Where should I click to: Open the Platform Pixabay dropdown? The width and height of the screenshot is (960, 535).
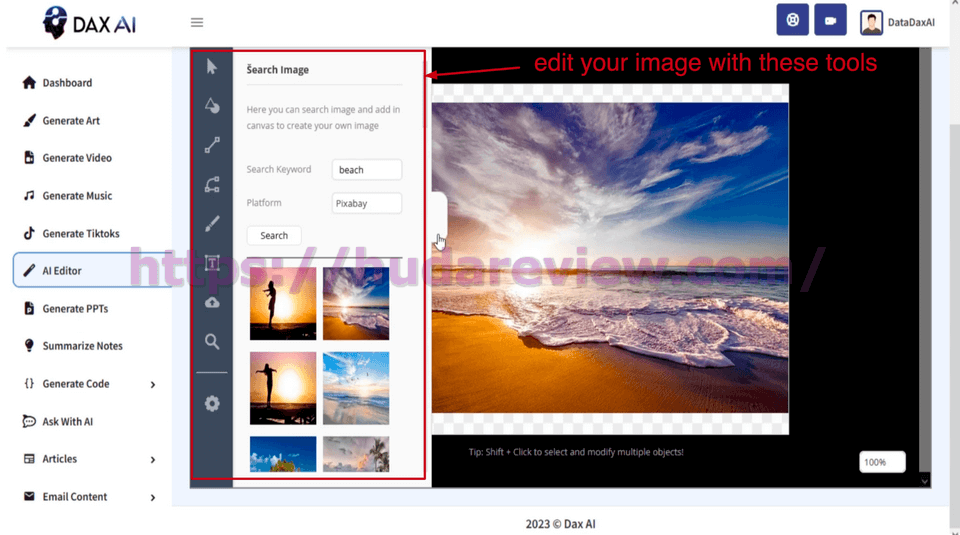click(366, 203)
